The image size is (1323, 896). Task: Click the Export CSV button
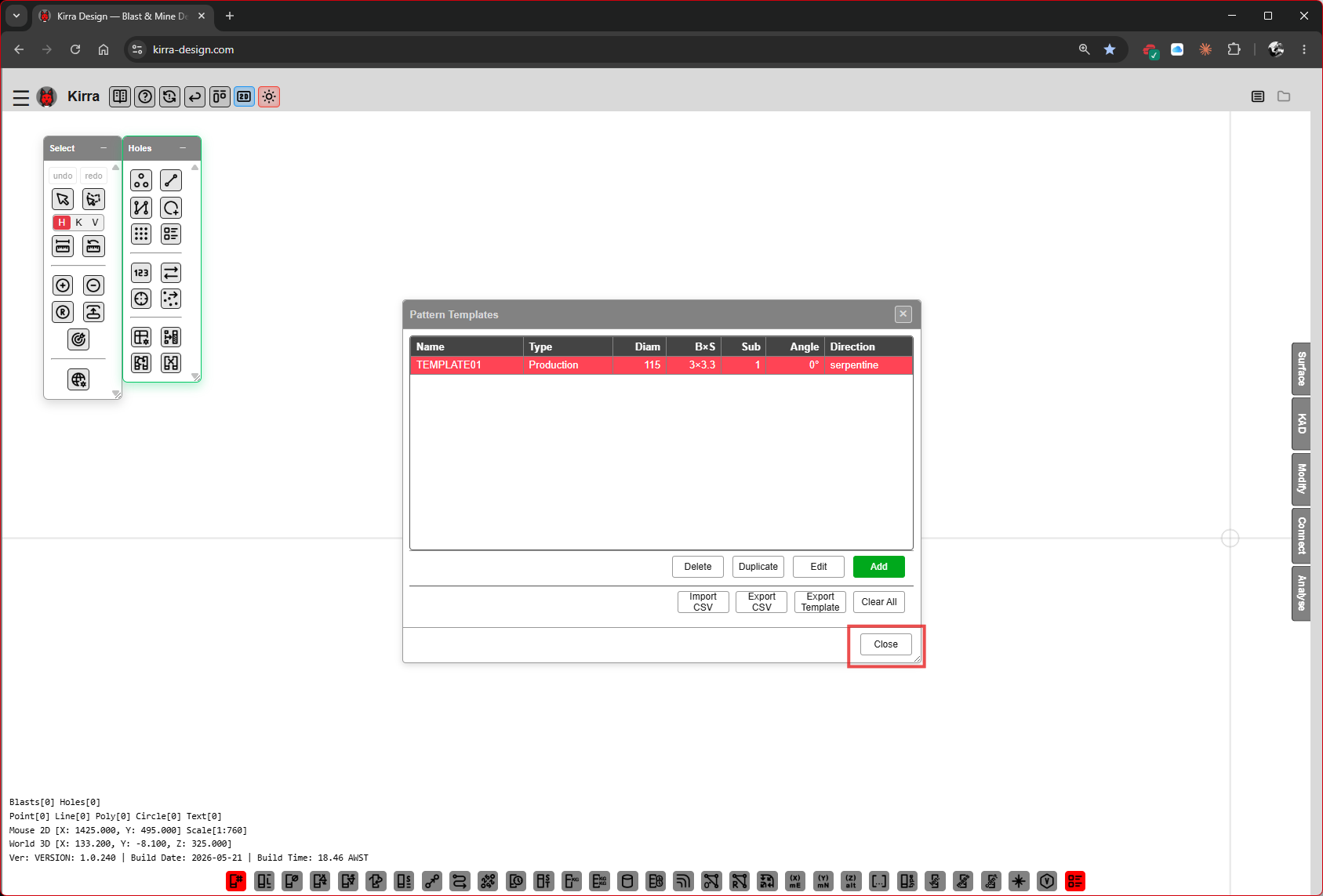pyautogui.click(x=761, y=602)
